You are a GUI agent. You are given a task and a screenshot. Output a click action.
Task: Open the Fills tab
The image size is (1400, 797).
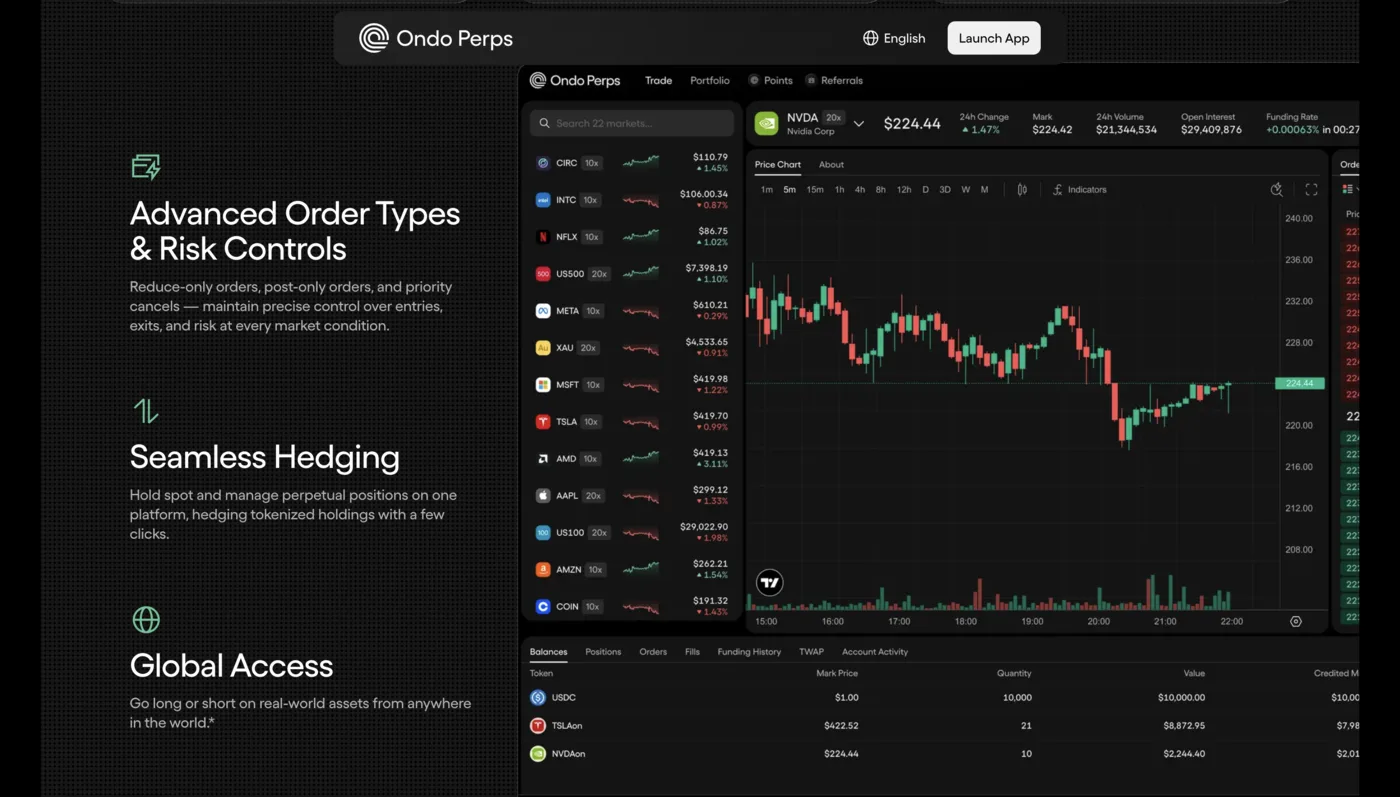[x=692, y=652]
